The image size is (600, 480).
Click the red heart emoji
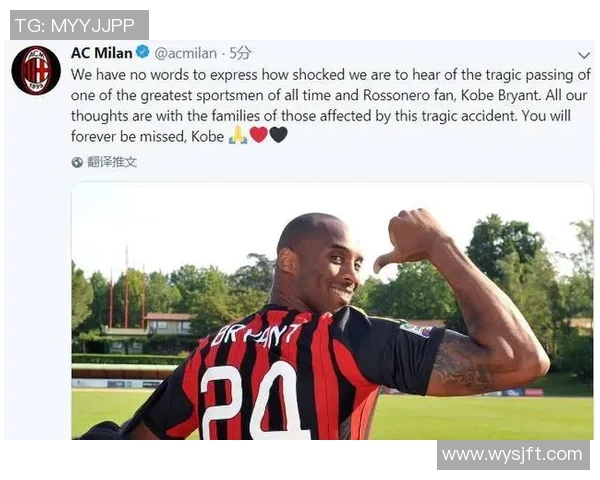pyautogui.click(x=259, y=135)
